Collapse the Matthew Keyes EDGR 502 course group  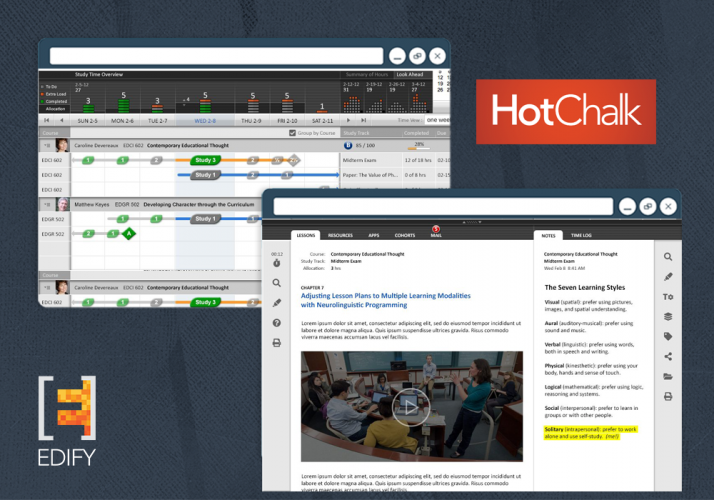click(x=47, y=205)
